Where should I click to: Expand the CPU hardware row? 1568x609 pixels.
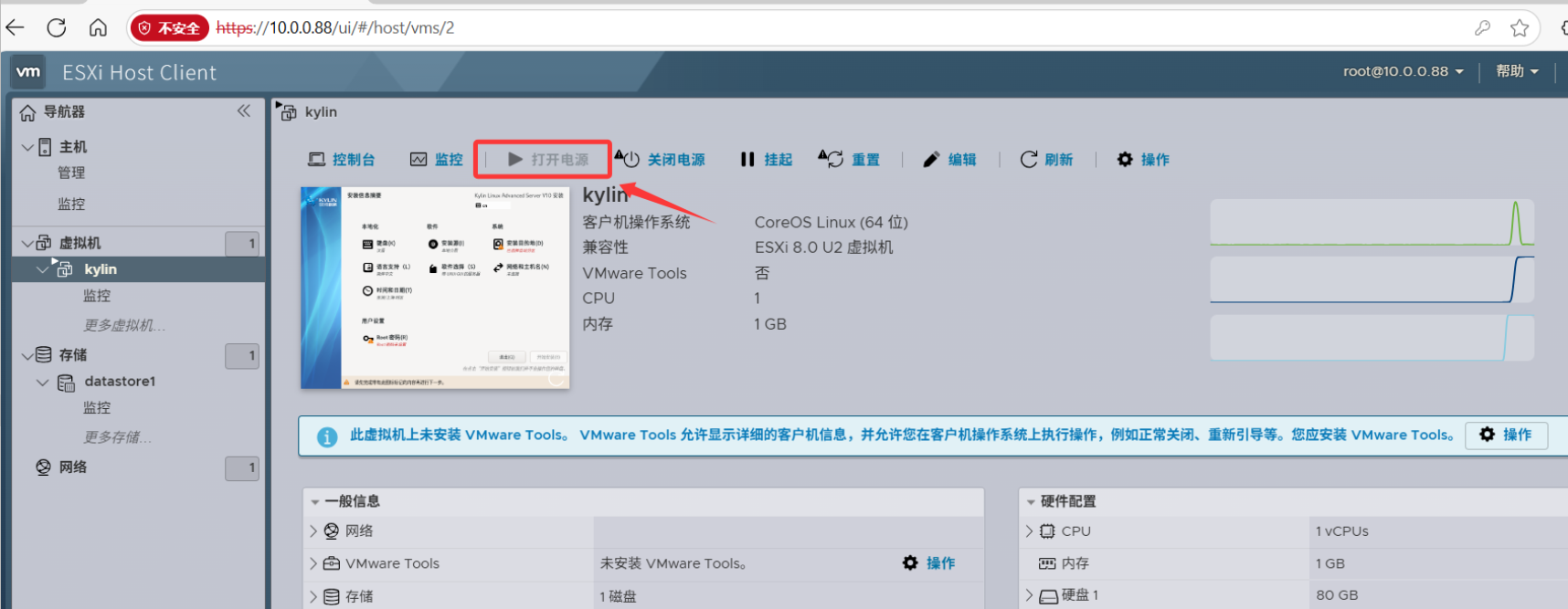click(1030, 530)
